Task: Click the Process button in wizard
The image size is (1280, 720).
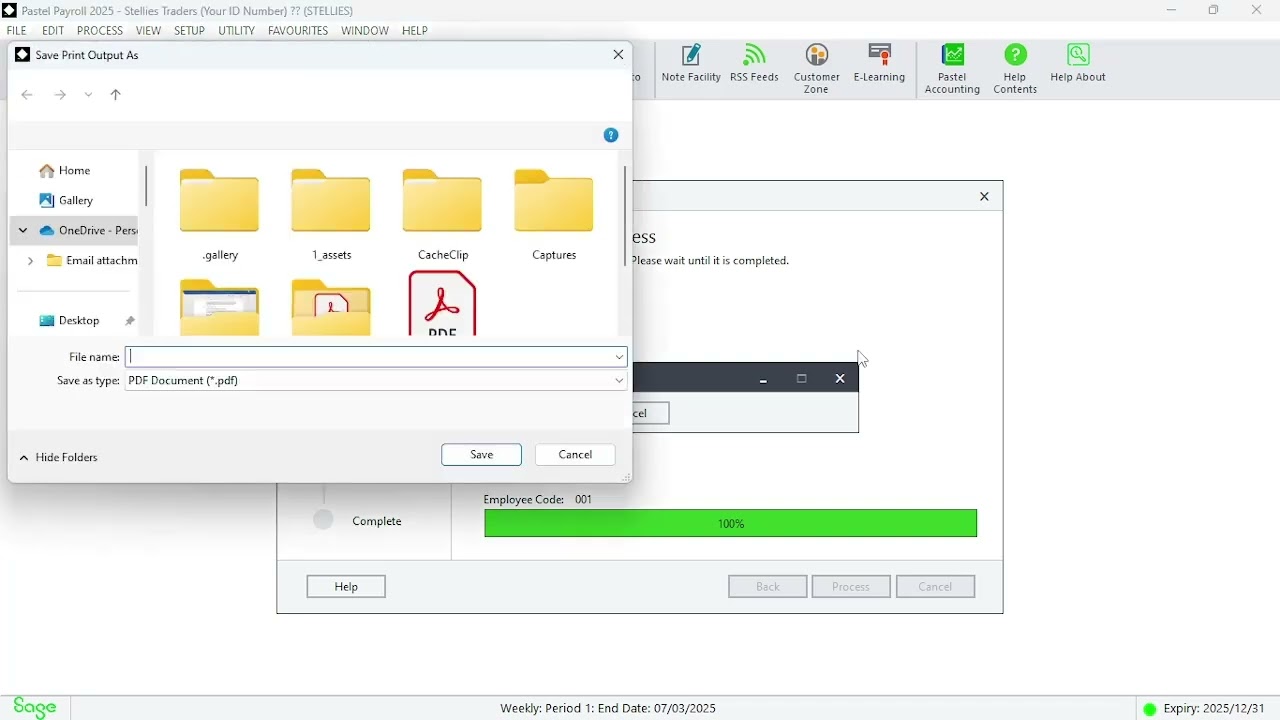Action: click(851, 587)
